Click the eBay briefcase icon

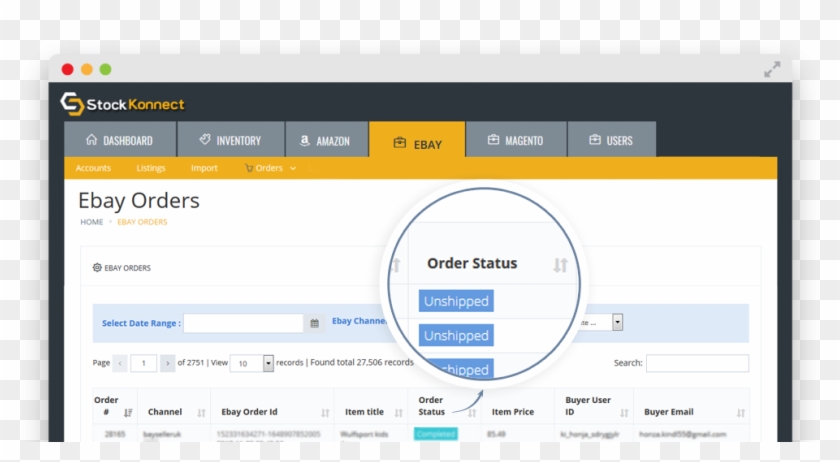click(x=400, y=143)
